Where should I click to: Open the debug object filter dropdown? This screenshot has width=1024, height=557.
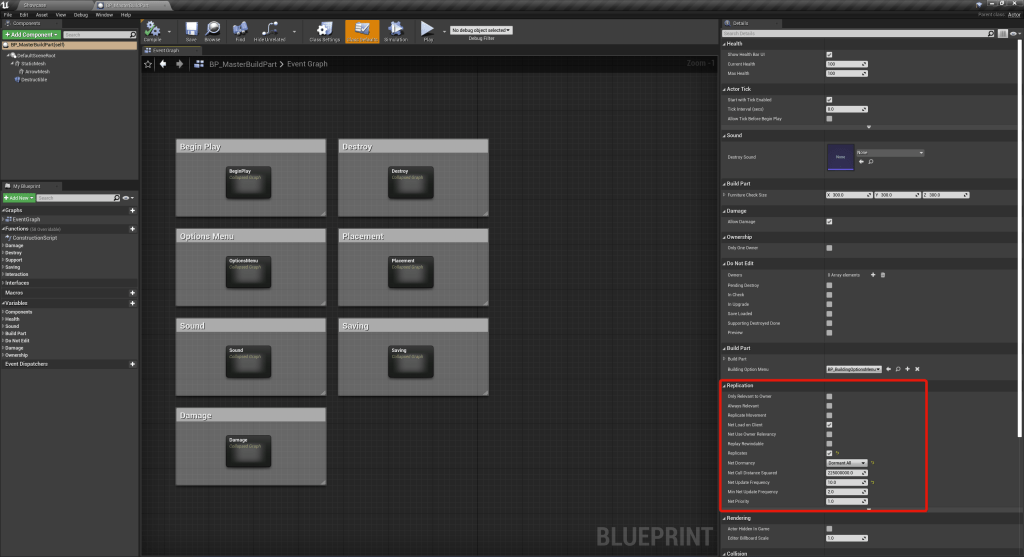point(481,30)
